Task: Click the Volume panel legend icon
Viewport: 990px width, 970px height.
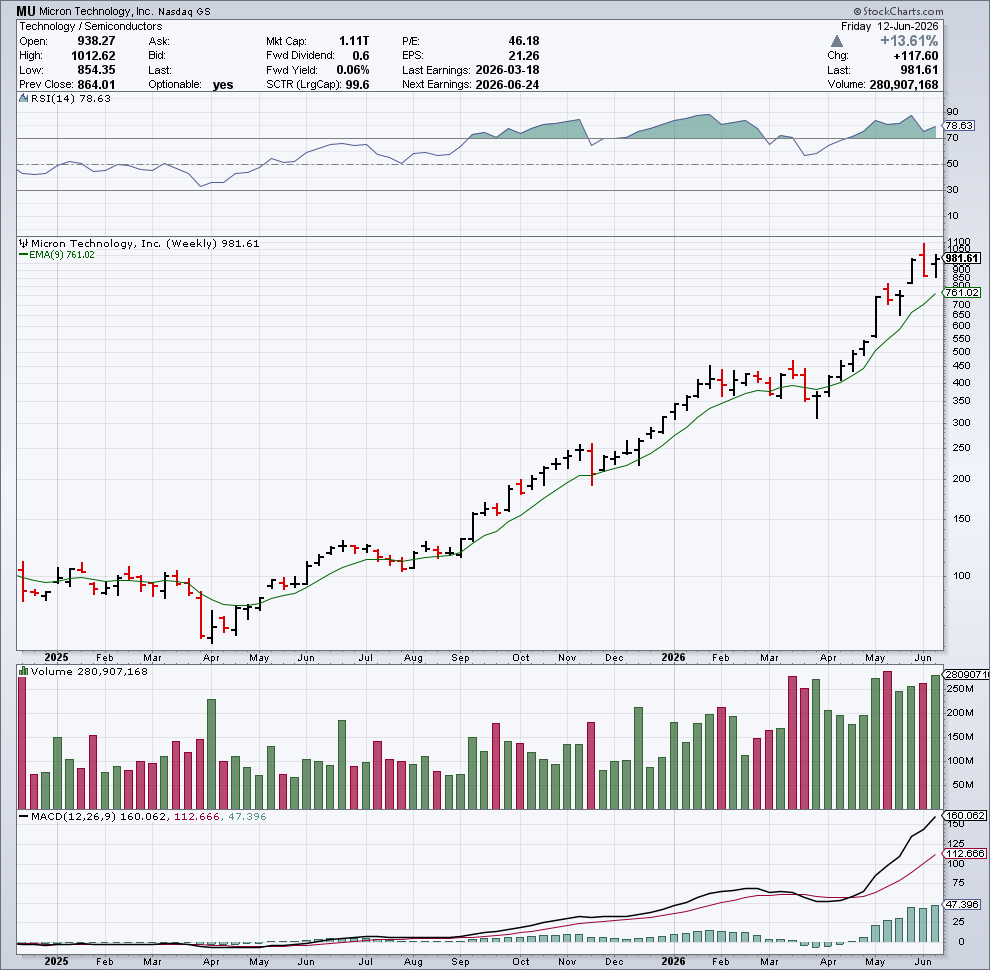Action: click(x=23, y=671)
